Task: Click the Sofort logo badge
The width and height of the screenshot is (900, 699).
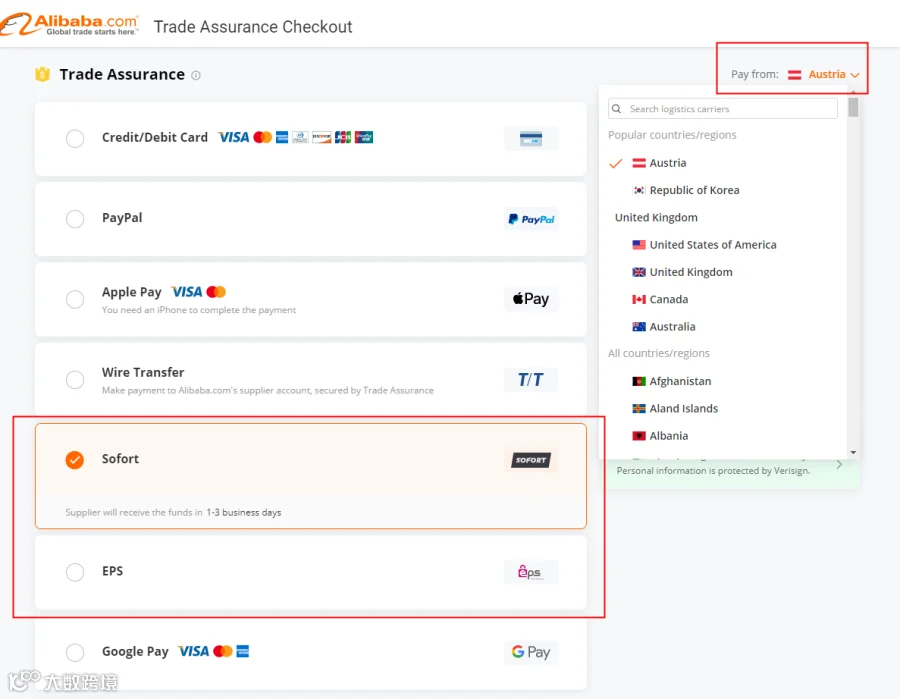Action: [x=531, y=460]
